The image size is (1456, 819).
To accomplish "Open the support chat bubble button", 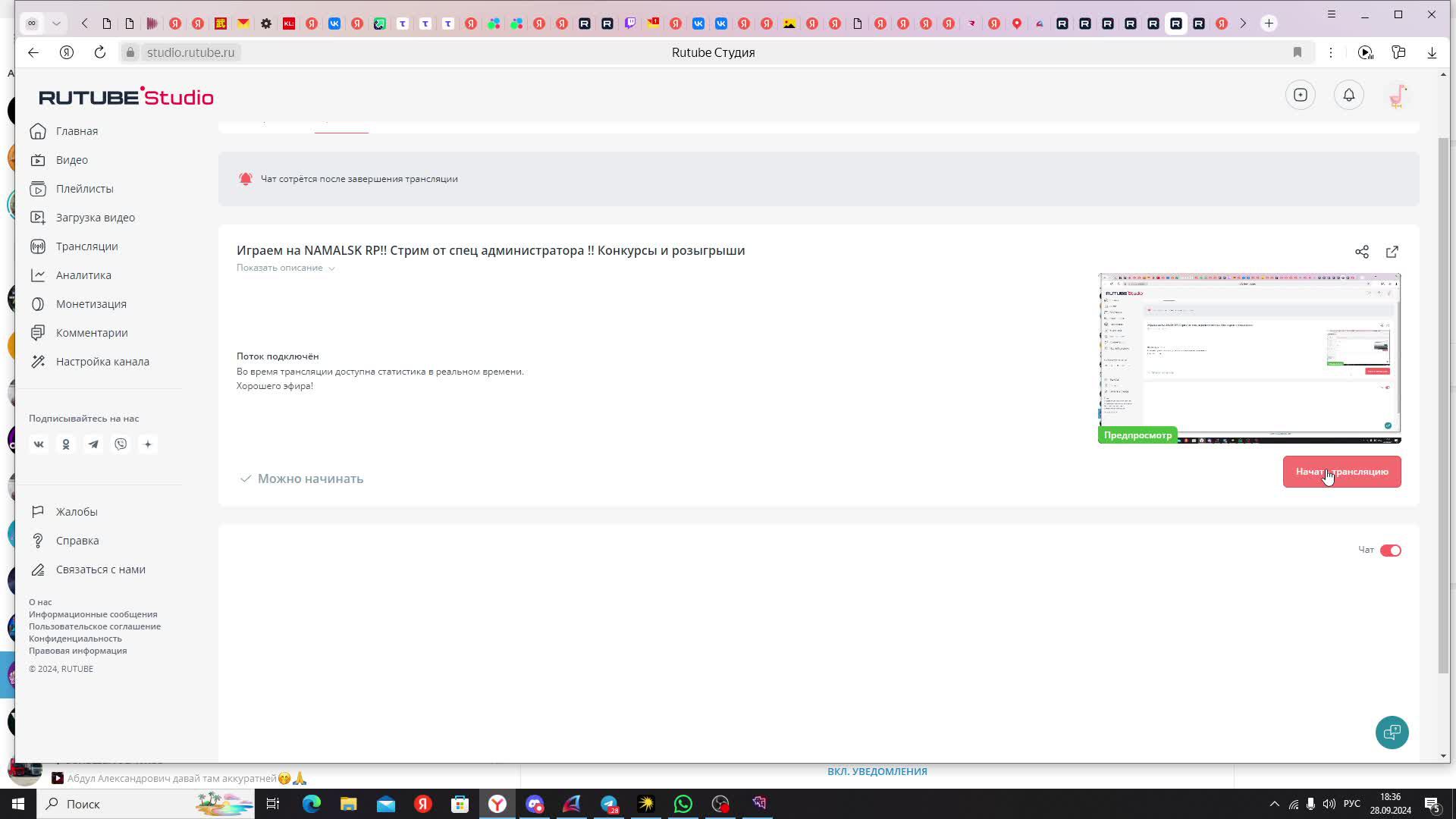I will 1392,733.
